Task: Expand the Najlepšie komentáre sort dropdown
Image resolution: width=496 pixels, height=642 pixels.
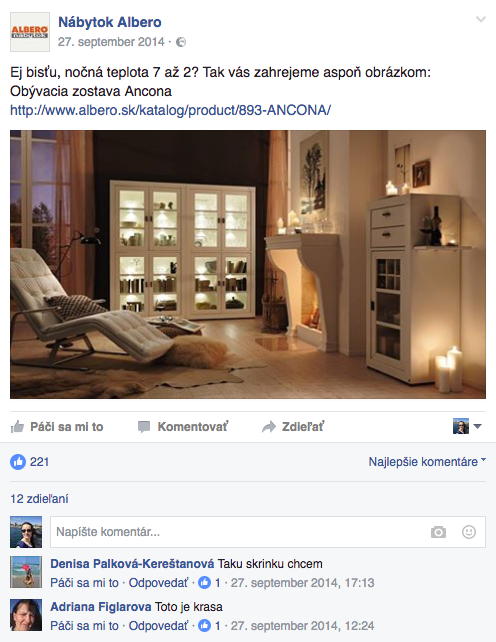Action: [427, 462]
